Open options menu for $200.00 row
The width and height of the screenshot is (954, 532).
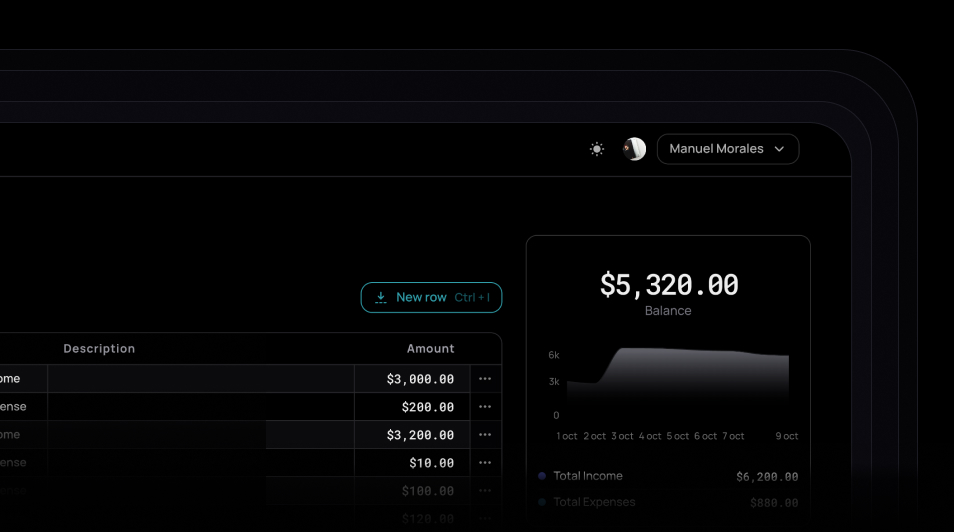(x=485, y=407)
